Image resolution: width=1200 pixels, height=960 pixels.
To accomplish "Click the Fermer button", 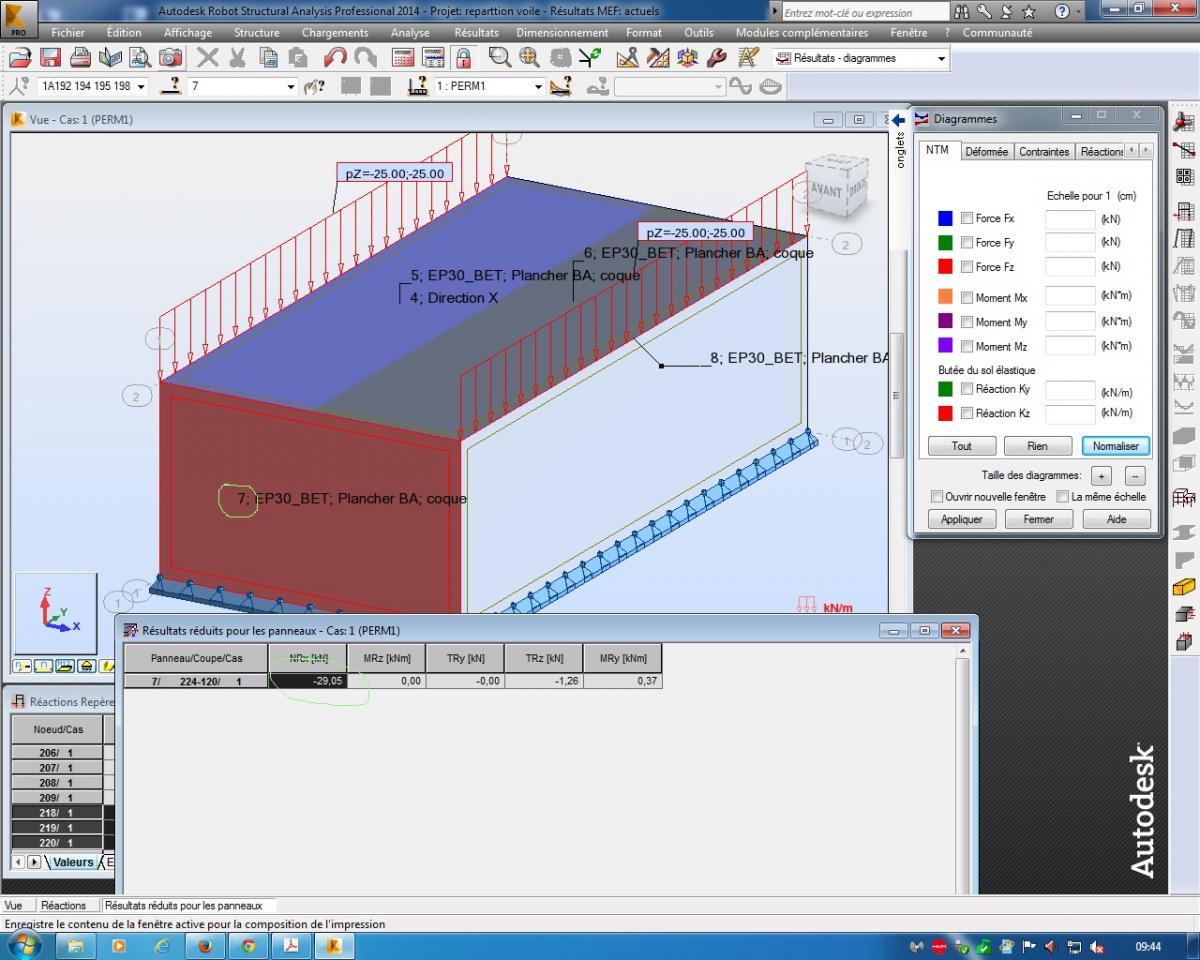I will point(1038,519).
